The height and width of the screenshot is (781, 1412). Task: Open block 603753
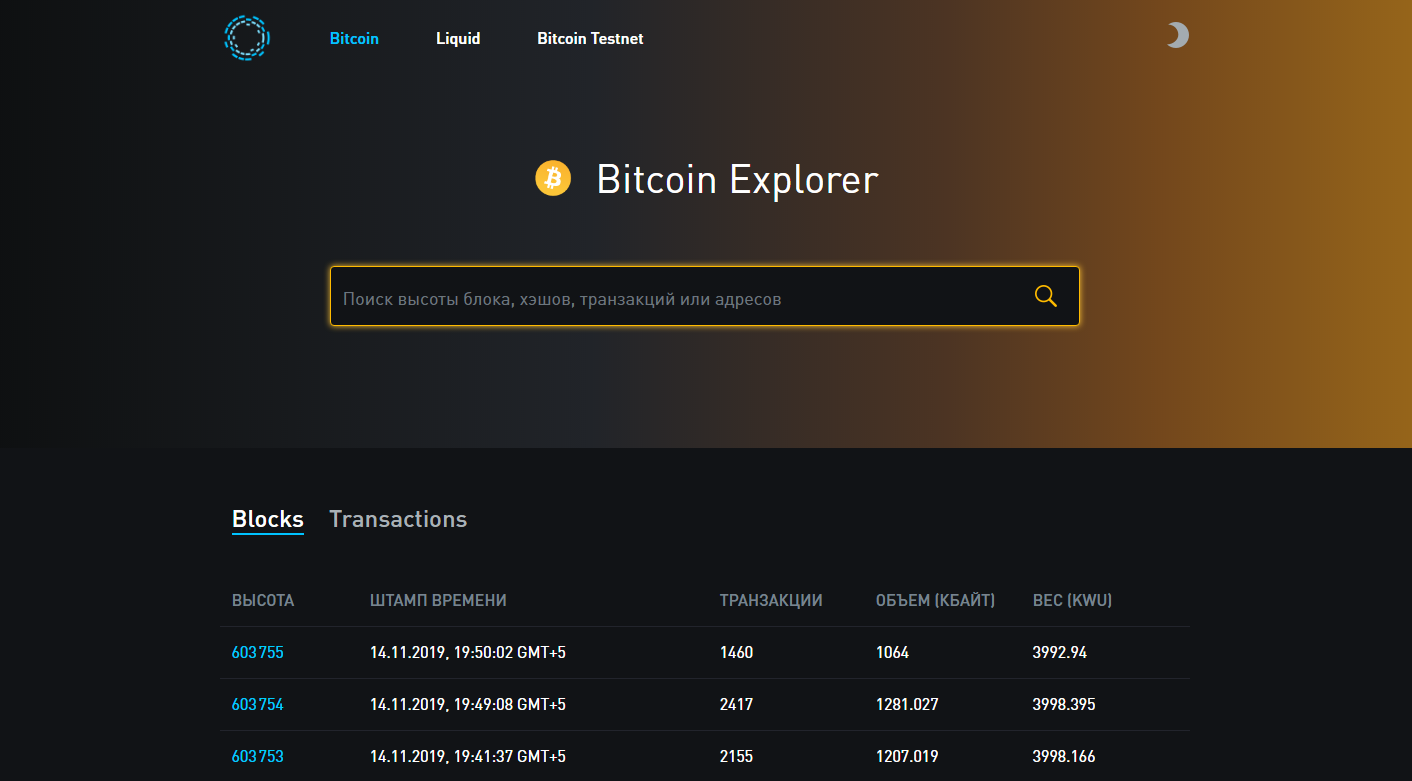258,756
